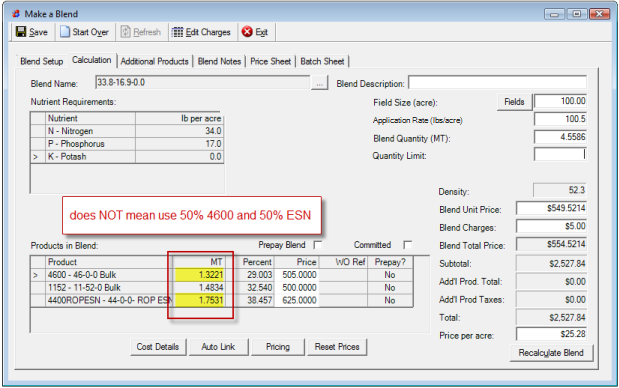Viewport: 619px width, 388px height.
Task: Click the Phosphorus value 17.0
Action: point(179,144)
